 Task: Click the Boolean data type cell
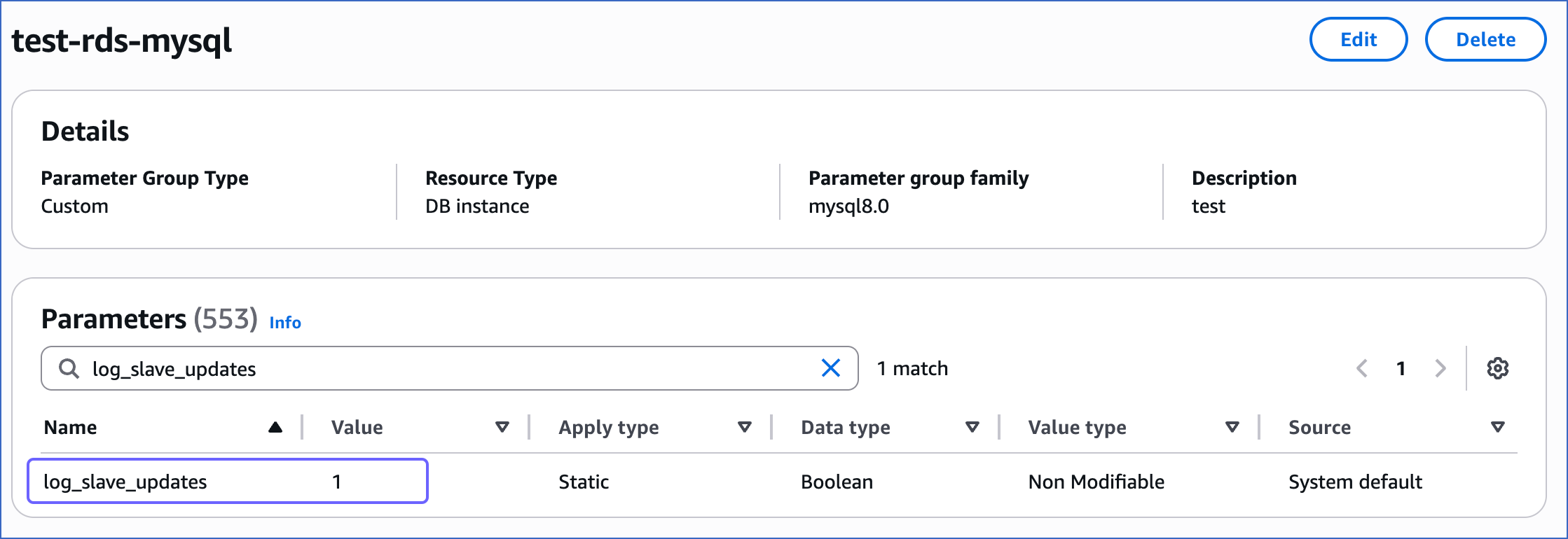[837, 482]
